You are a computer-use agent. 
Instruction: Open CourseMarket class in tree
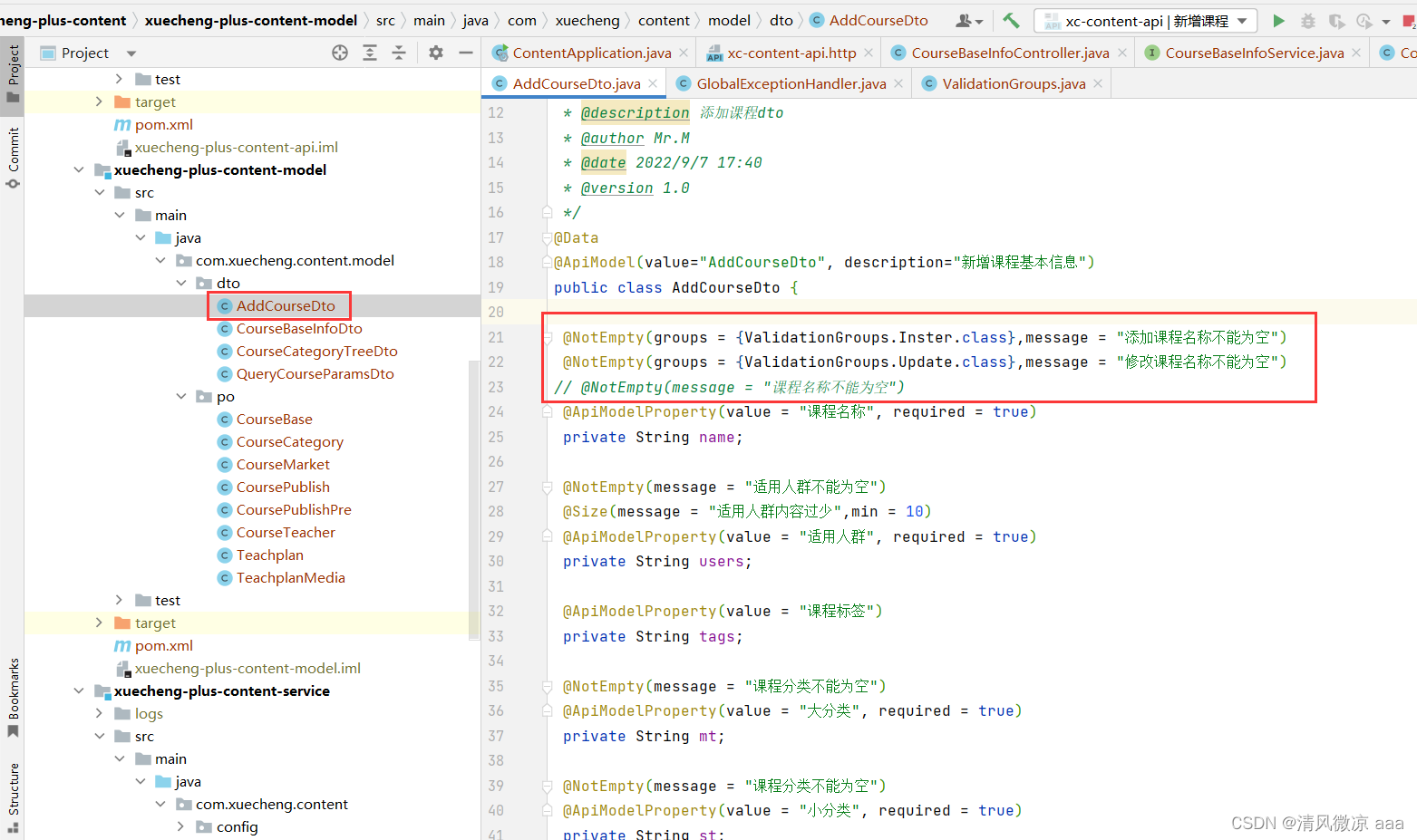coord(283,464)
